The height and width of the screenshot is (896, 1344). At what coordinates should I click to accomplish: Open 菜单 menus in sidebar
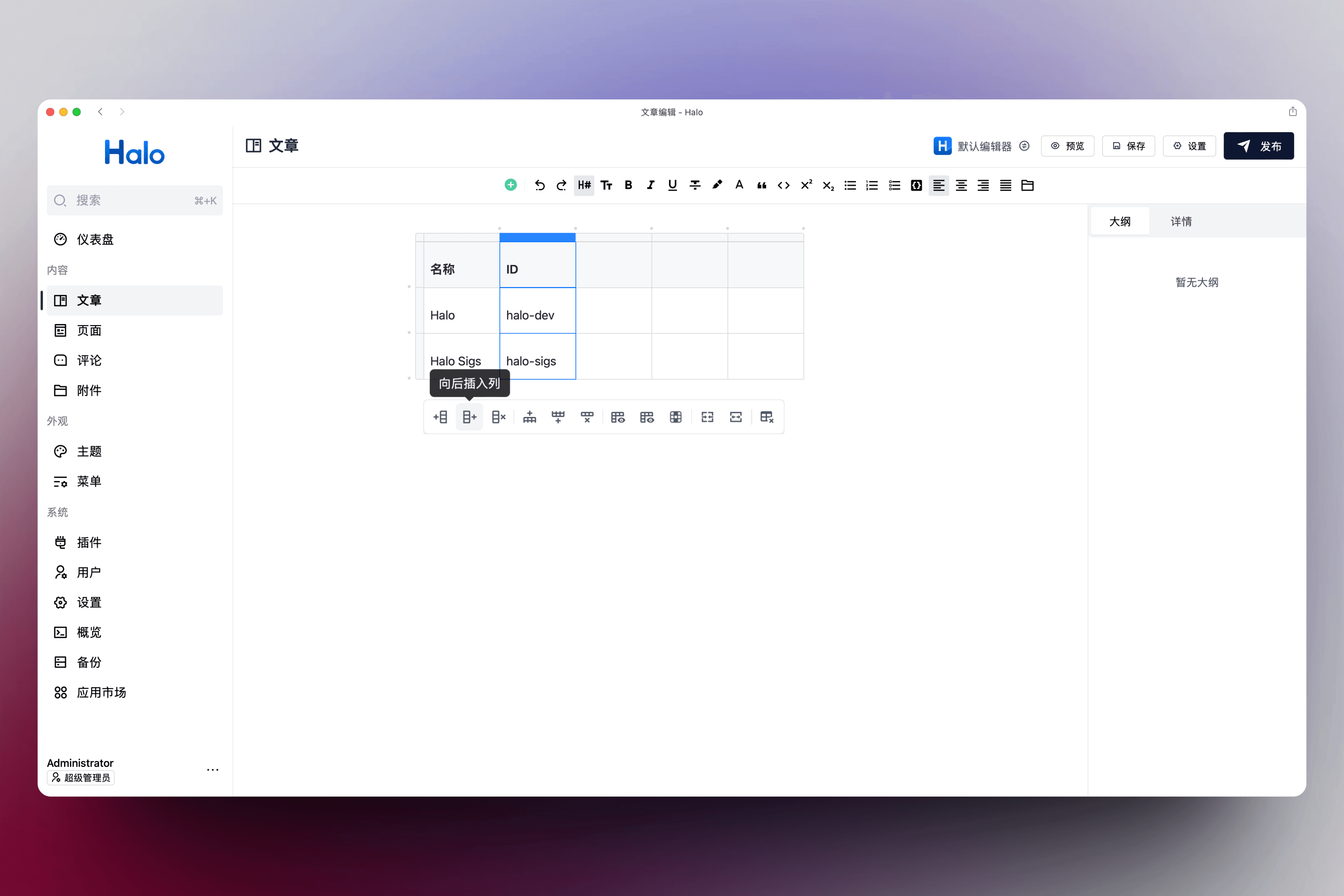click(135, 482)
